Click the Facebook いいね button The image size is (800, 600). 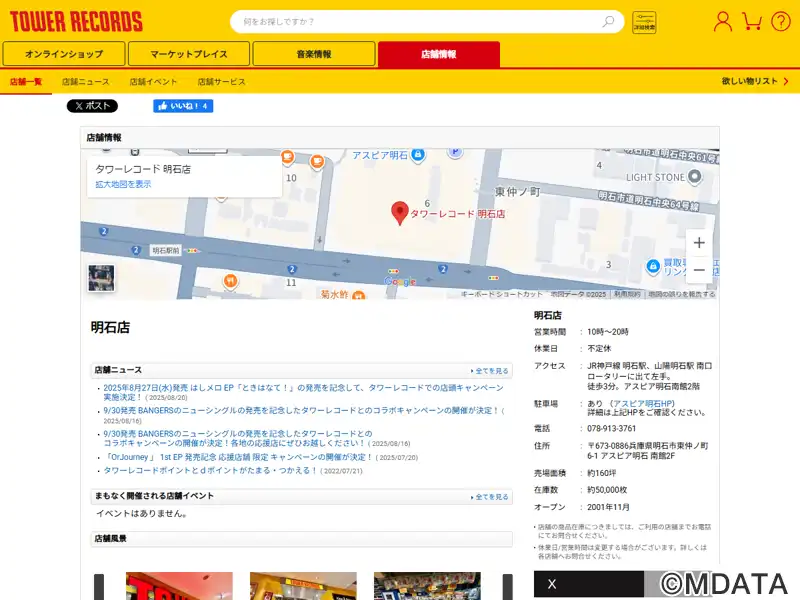coord(183,106)
